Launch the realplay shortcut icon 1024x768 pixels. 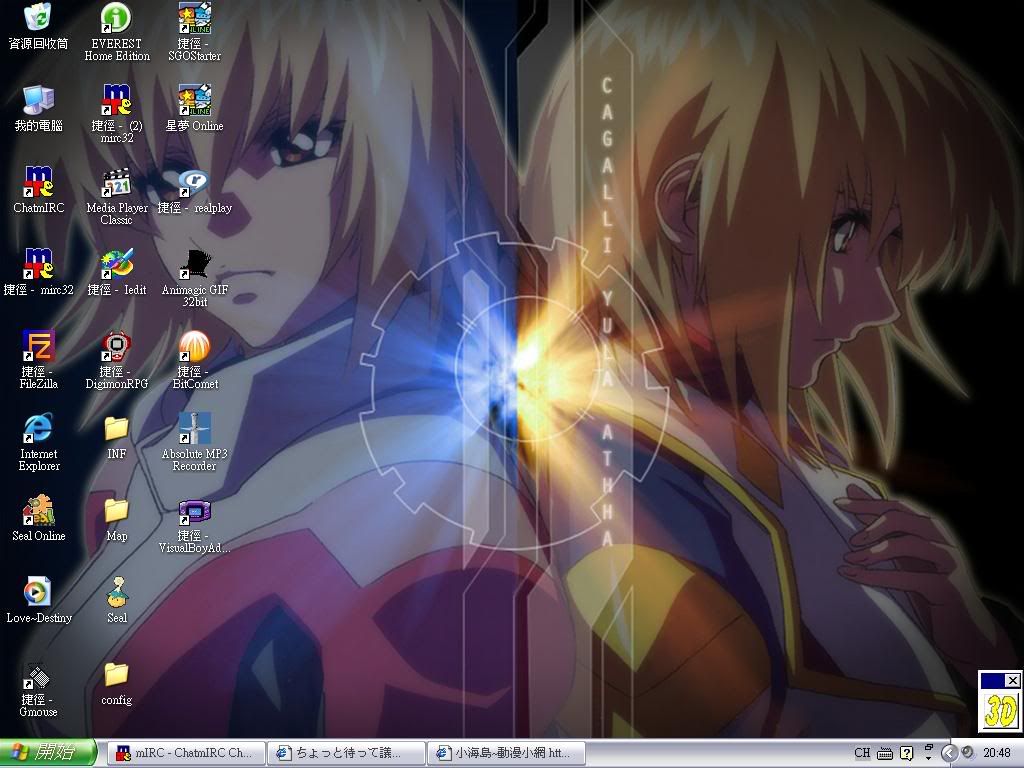click(194, 183)
